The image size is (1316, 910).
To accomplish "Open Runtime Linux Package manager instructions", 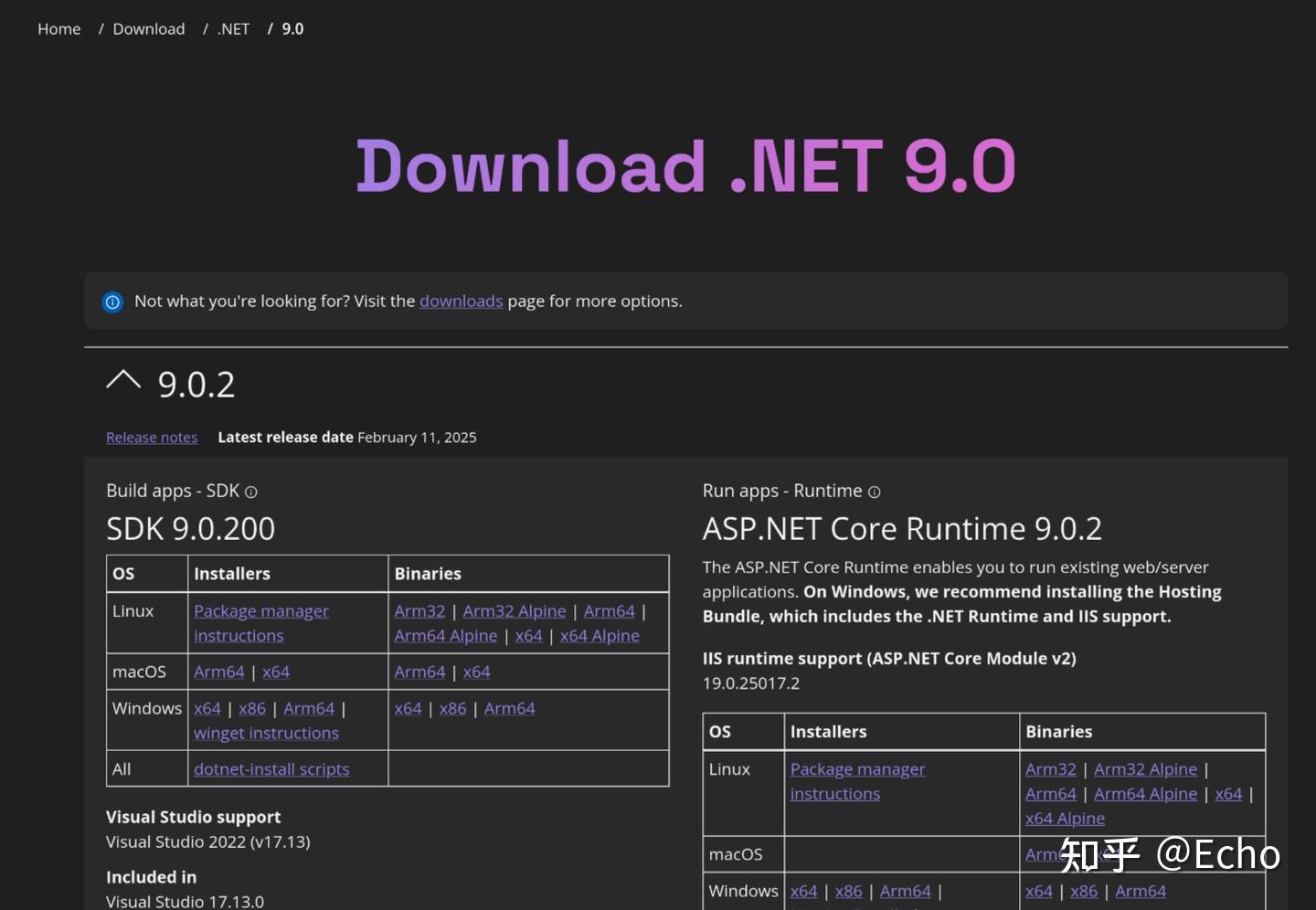I will (x=858, y=782).
